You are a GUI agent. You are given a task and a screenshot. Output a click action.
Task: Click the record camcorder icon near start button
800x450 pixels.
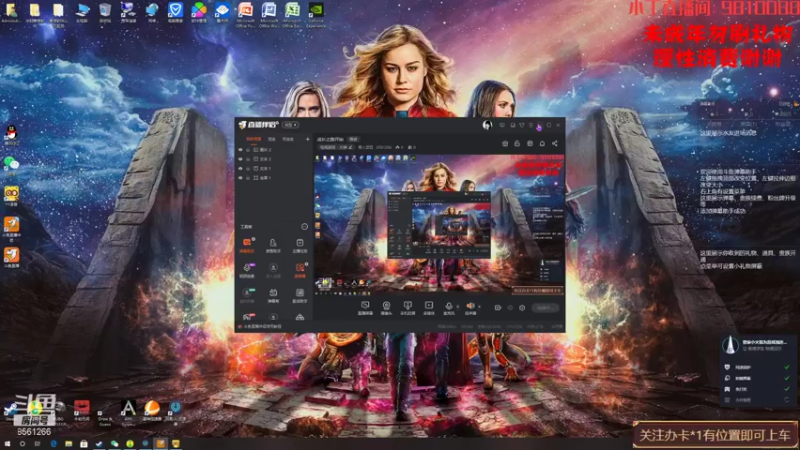pyautogui.click(x=498, y=308)
